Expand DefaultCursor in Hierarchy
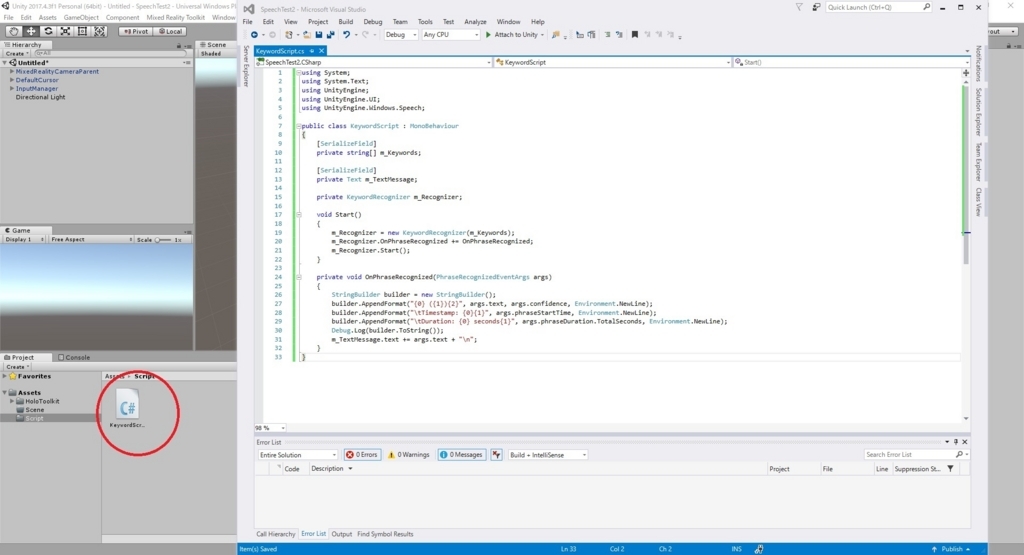Viewport: 1024px width, 555px height. coord(12,80)
